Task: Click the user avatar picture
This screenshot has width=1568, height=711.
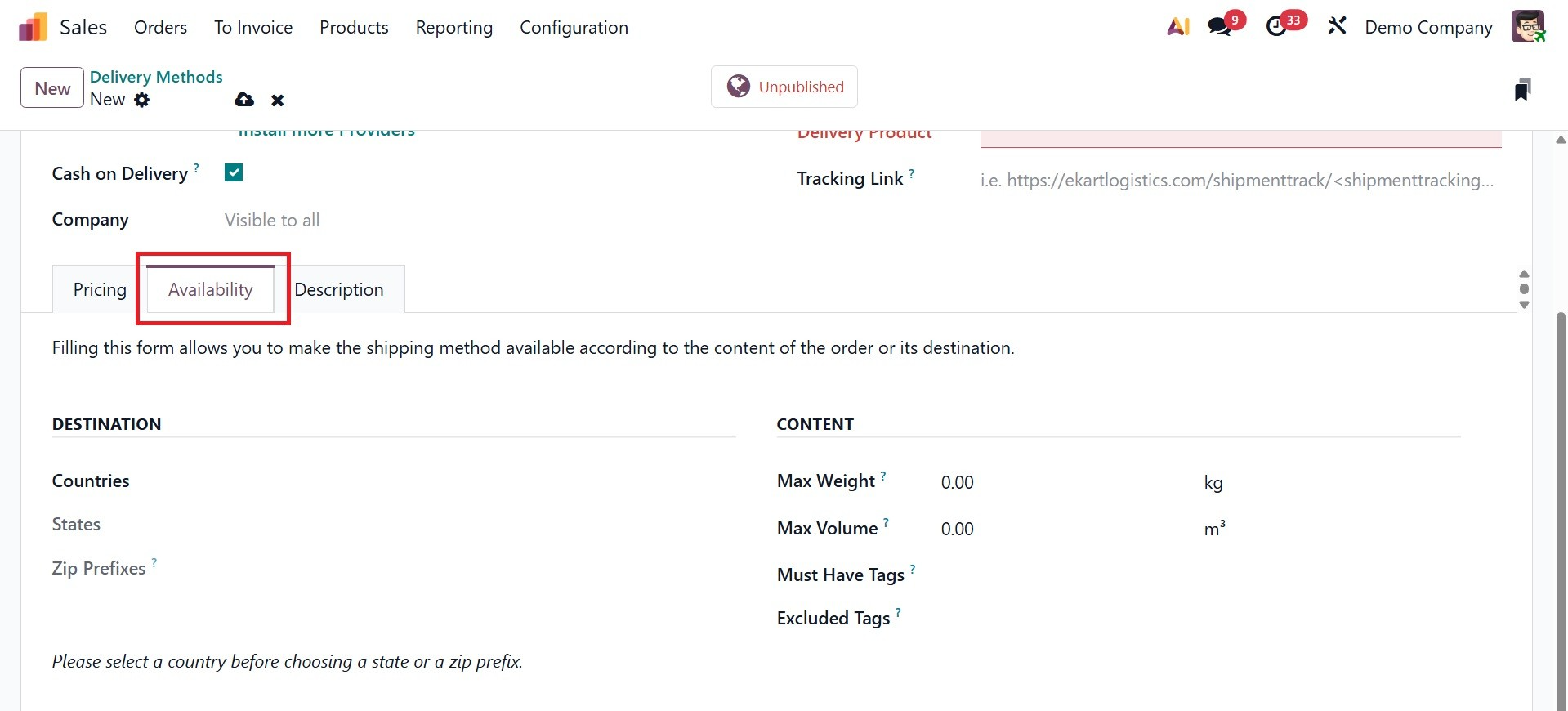Action: pyautogui.click(x=1527, y=27)
